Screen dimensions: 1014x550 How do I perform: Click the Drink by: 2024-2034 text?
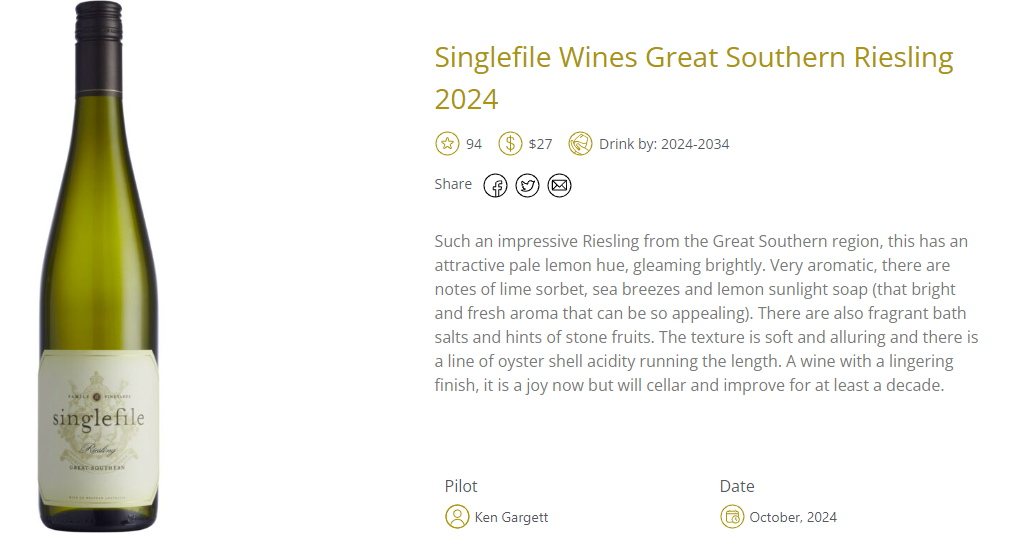pos(664,144)
